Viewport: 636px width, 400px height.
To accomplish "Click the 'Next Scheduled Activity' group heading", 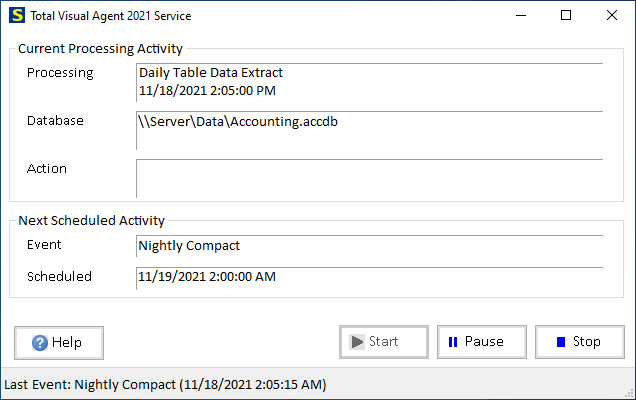I will [91, 221].
